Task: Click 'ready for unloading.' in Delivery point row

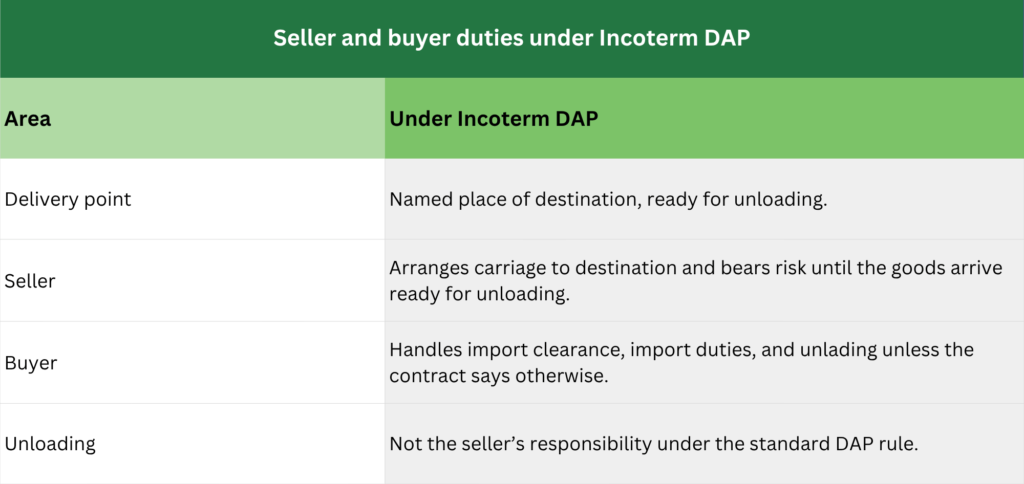Action: (x=737, y=199)
